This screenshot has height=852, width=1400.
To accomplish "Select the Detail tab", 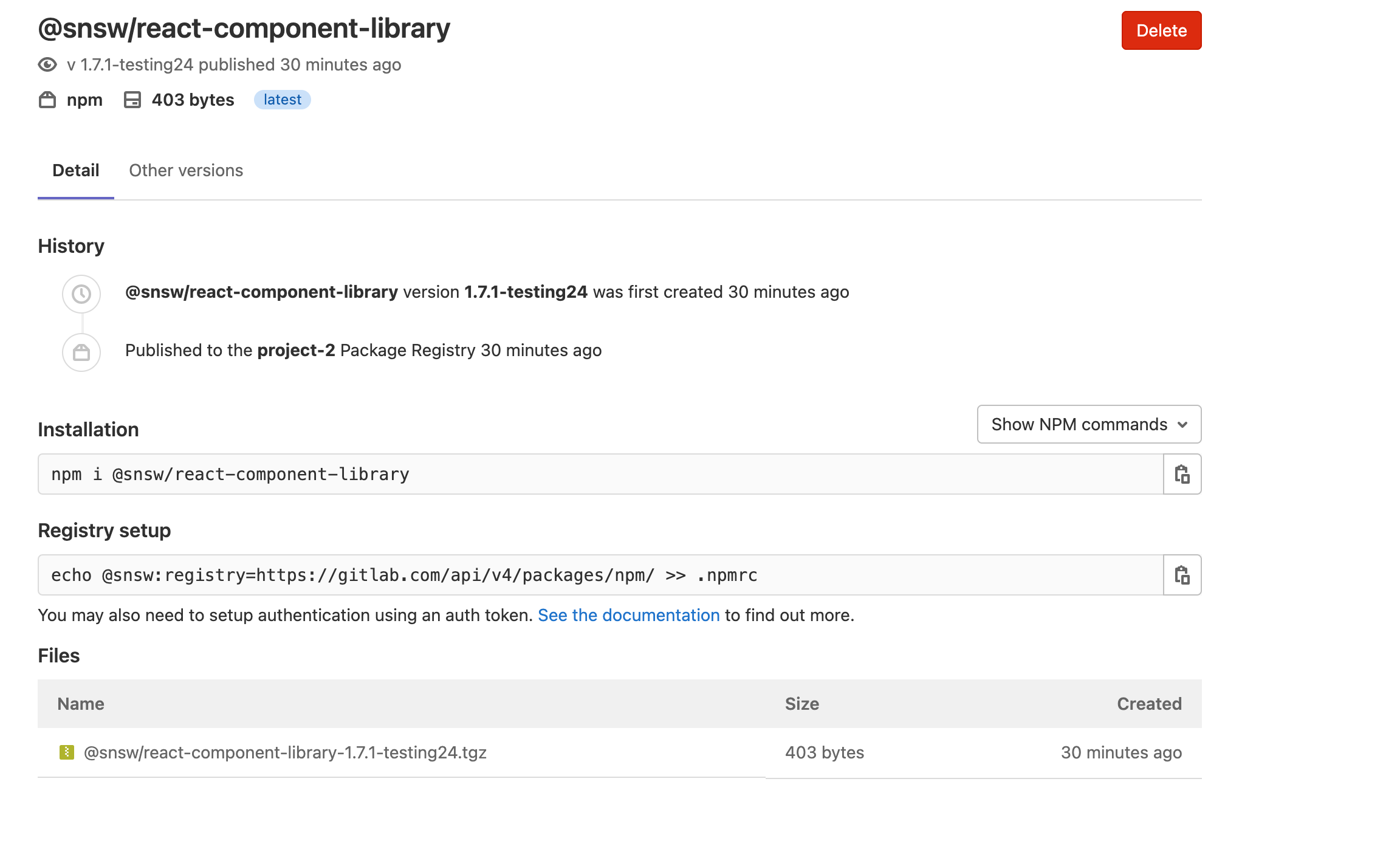I will point(76,171).
